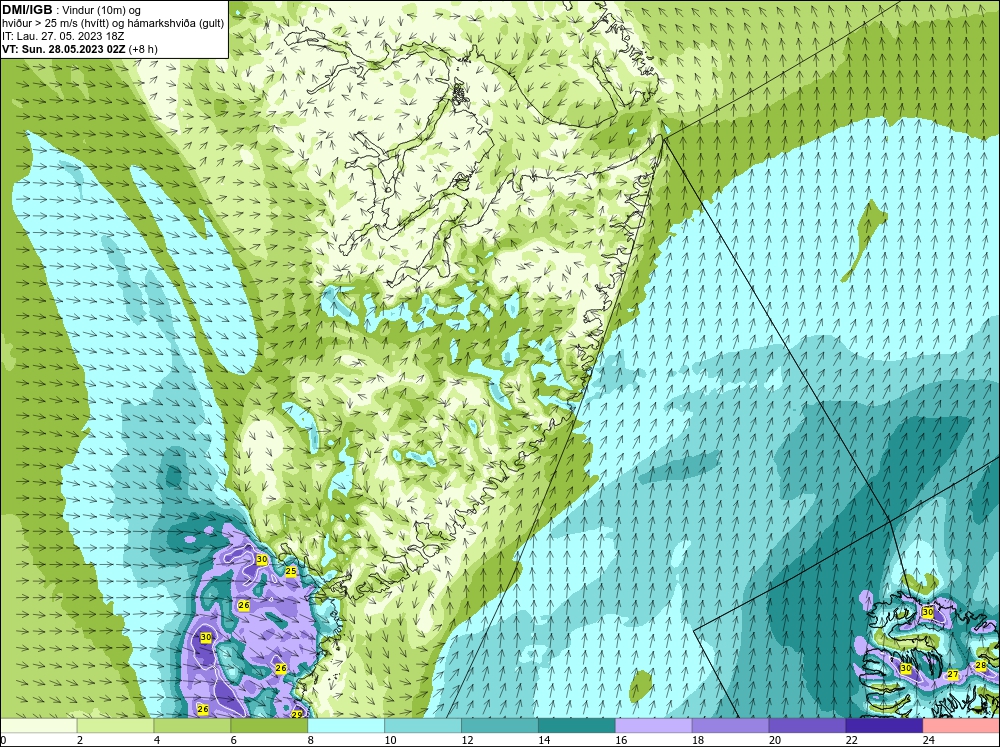
Task: Click the legend scale number "20"
Action: (775, 740)
